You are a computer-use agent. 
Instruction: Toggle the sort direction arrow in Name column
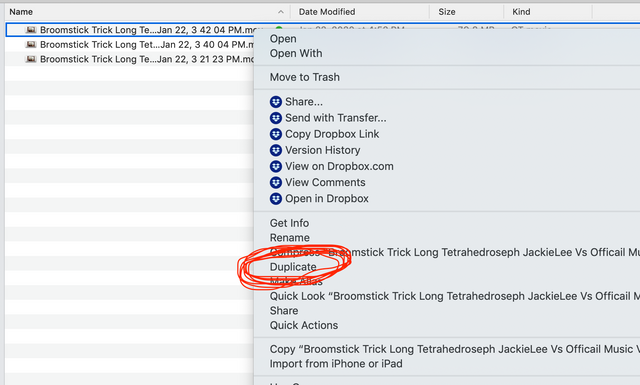(x=280, y=12)
